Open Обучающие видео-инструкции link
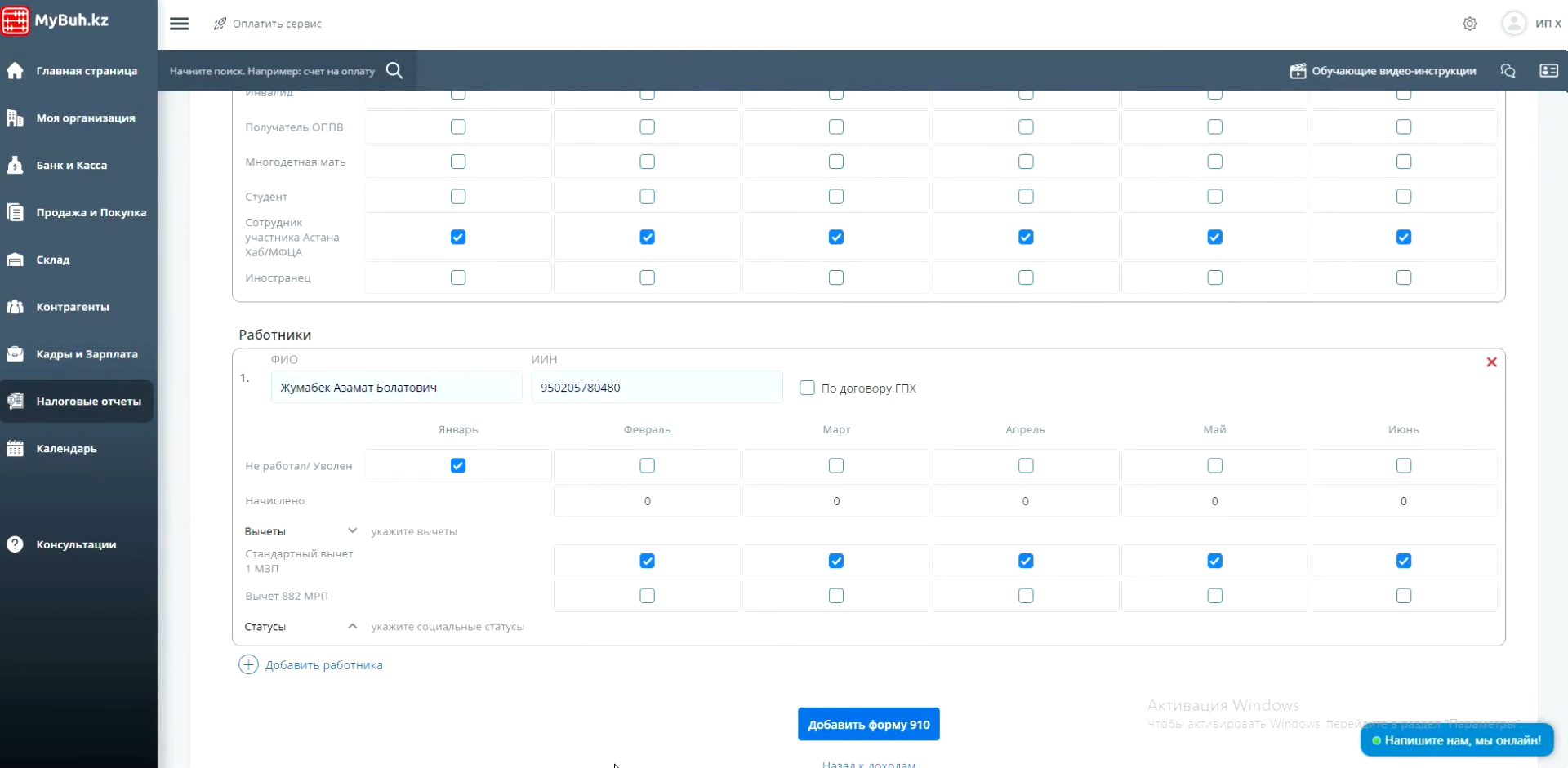Image resolution: width=1568 pixels, height=768 pixels. point(1394,71)
